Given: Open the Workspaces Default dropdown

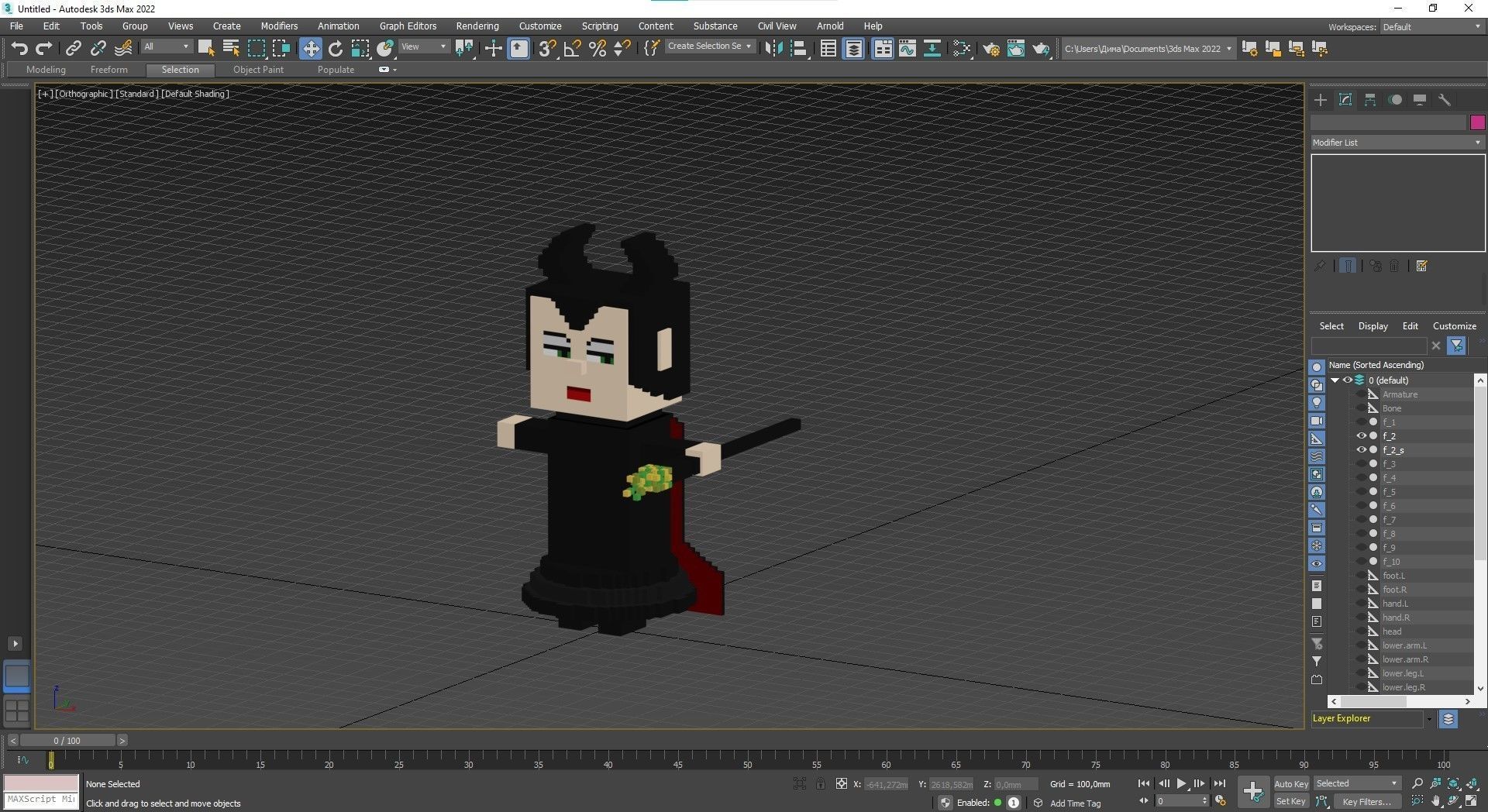Looking at the screenshot, I should pyautogui.click(x=1431, y=26).
